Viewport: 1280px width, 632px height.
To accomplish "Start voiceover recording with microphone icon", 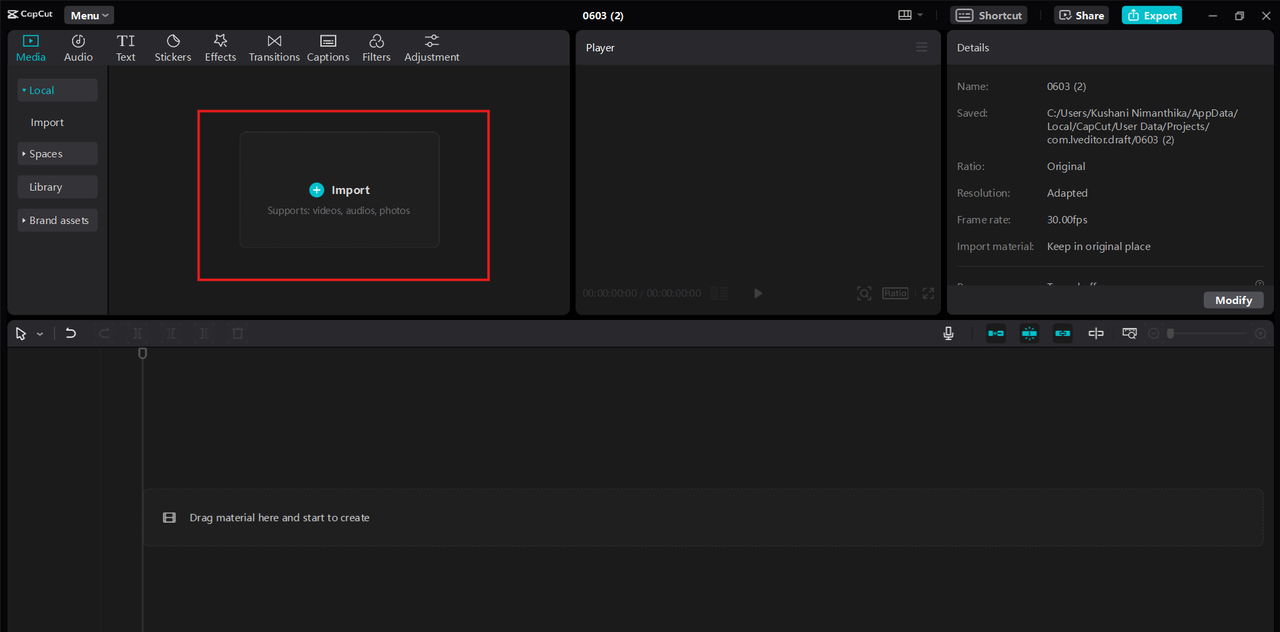I will click(948, 334).
